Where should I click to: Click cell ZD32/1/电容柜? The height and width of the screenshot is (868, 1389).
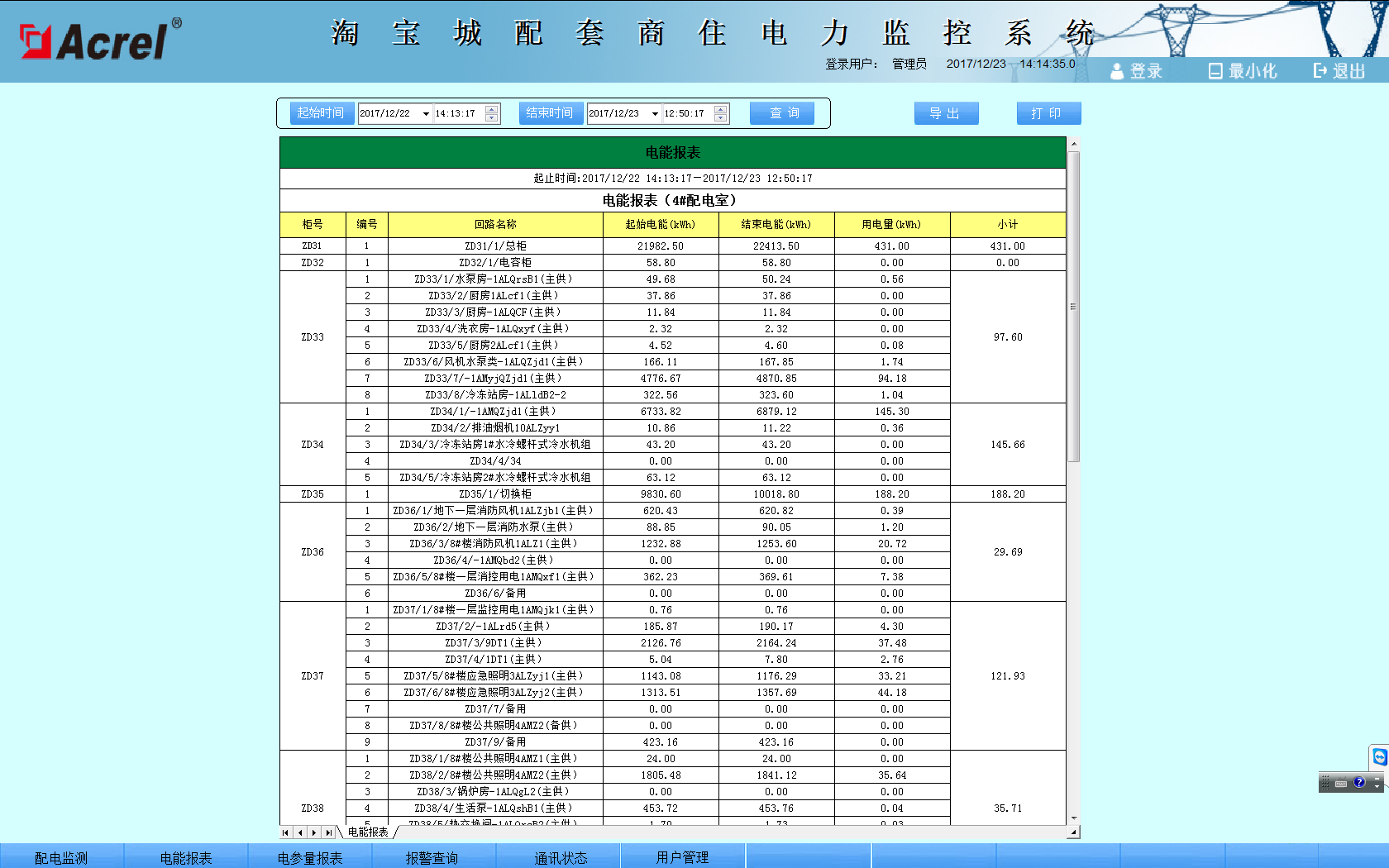(x=495, y=263)
